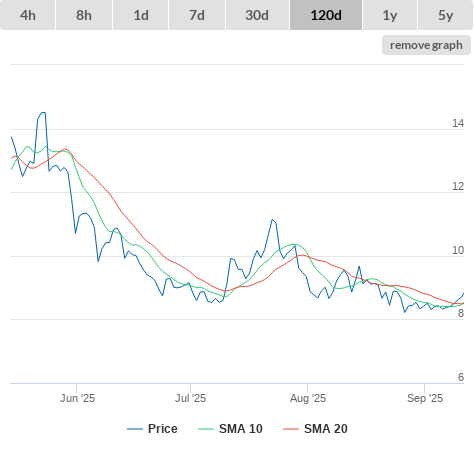Select the 4h time range tab
Screen dimensions: 474x455
(x=28, y=15)
